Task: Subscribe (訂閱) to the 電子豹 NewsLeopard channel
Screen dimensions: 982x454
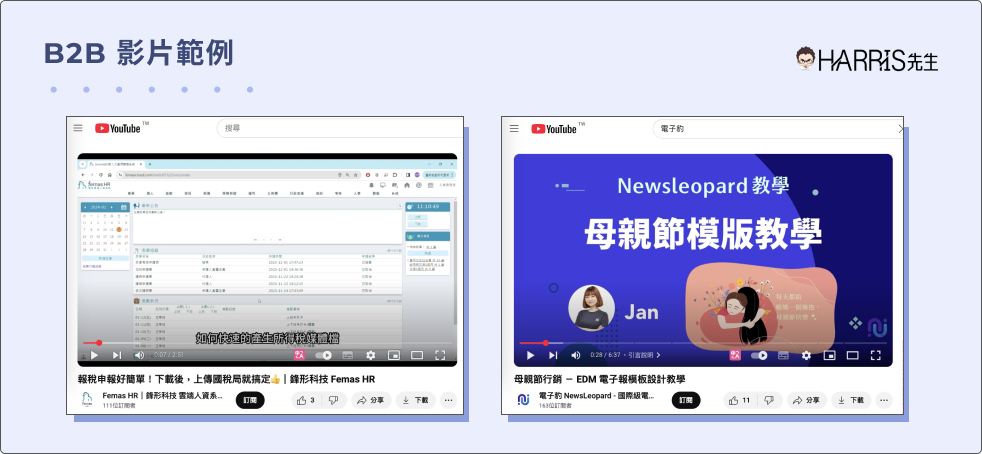Action: (x=686, y=400)
